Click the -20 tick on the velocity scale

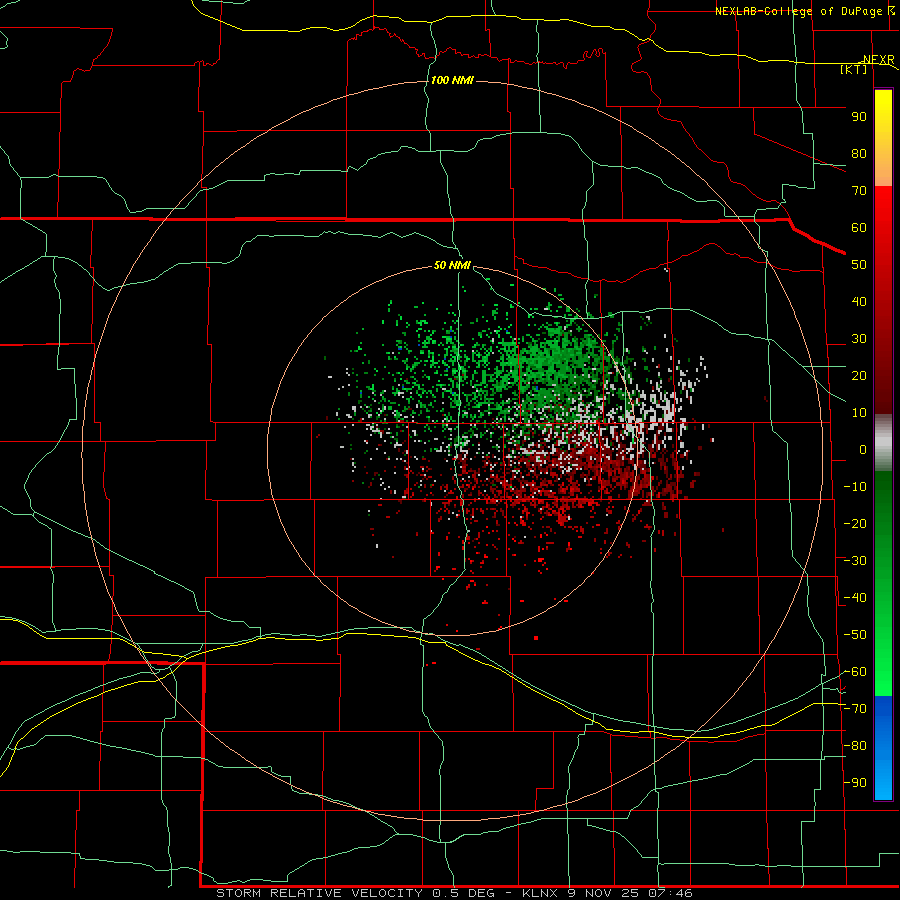pos(856,524)
